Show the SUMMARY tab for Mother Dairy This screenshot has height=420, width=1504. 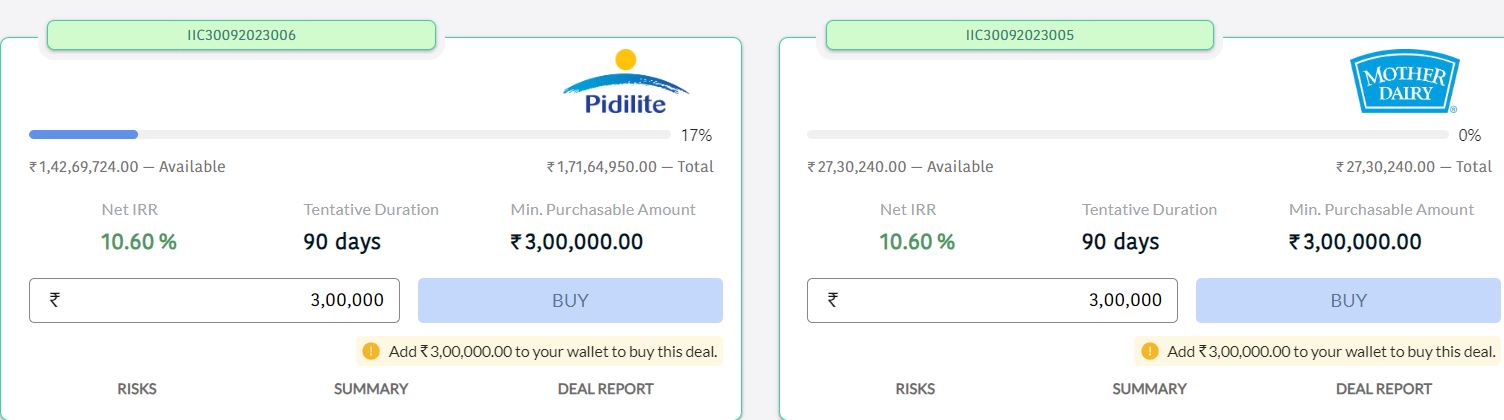(x=1149, y=389)
